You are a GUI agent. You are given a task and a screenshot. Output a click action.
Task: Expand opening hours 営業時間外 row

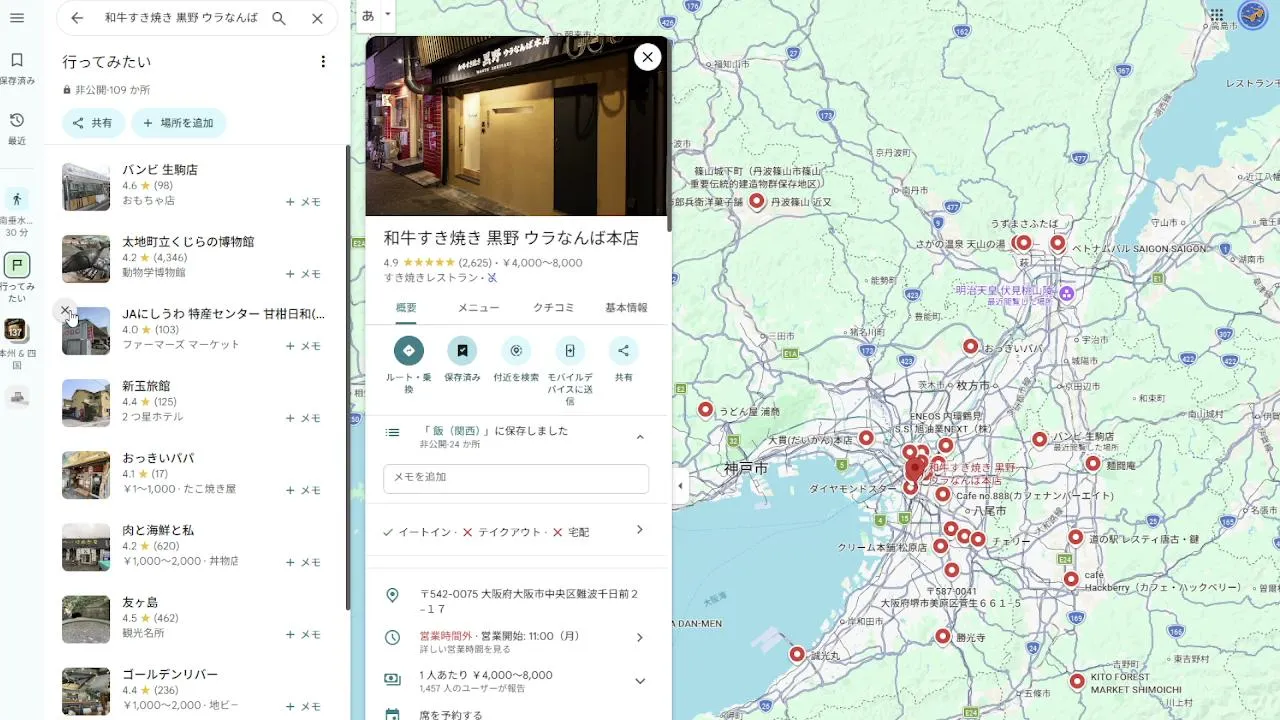[640, 637]
